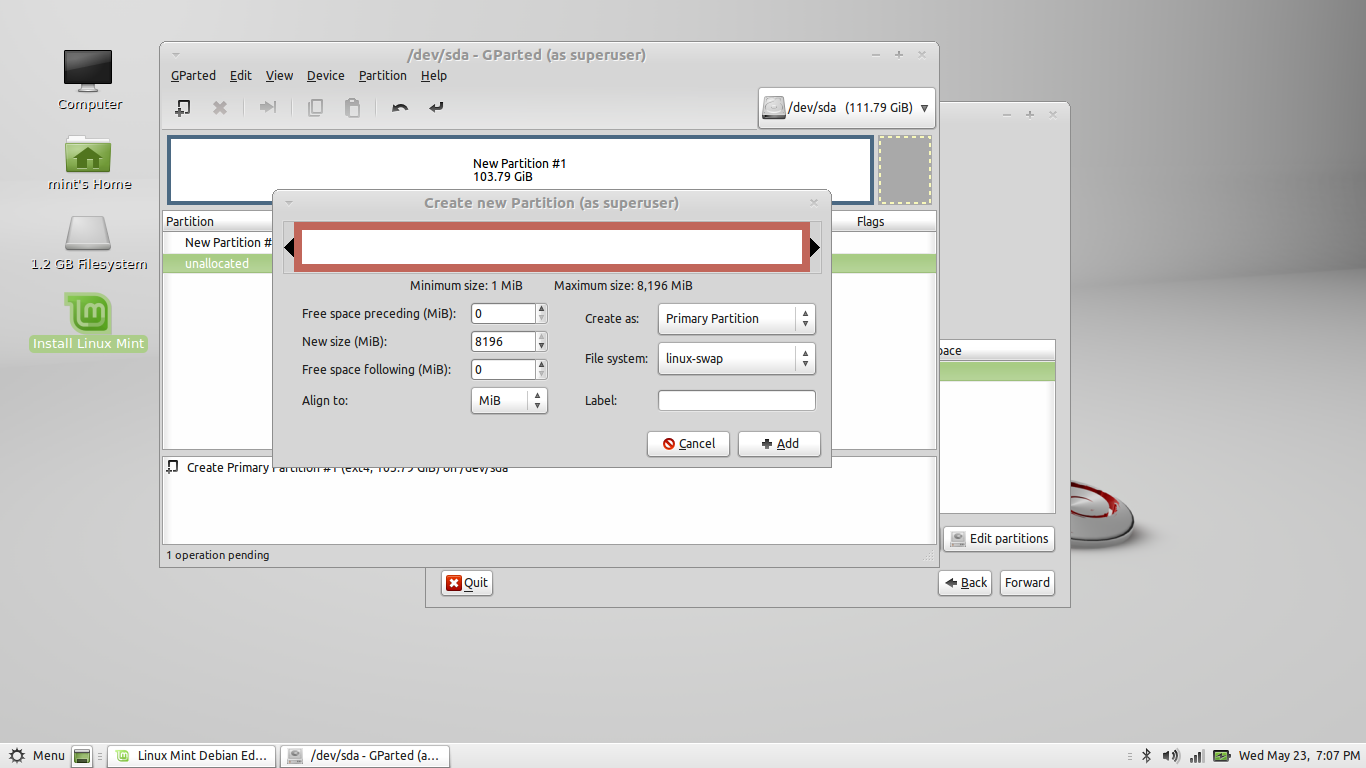1366x768 pixels.
Task: Open GParted window menu arrow in titlebar
Action: tap(176, 55)
